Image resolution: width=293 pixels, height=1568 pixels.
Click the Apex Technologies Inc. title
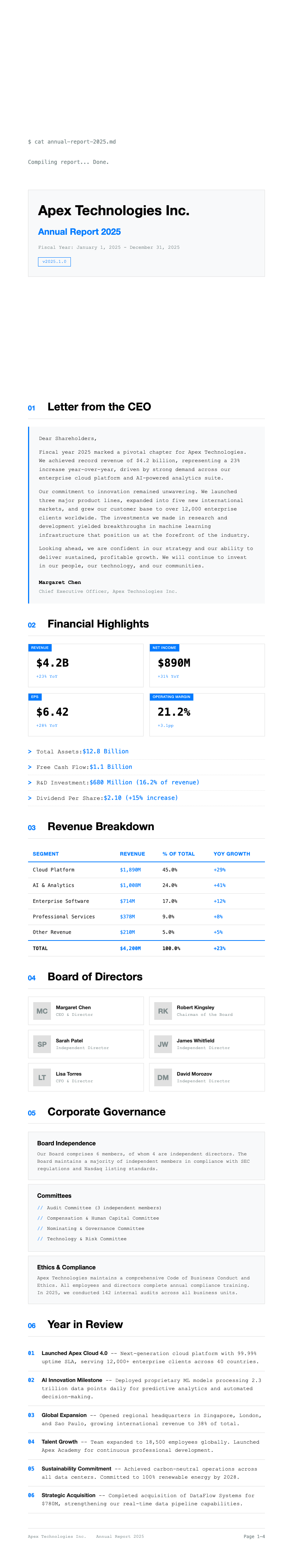coord(113,210)
